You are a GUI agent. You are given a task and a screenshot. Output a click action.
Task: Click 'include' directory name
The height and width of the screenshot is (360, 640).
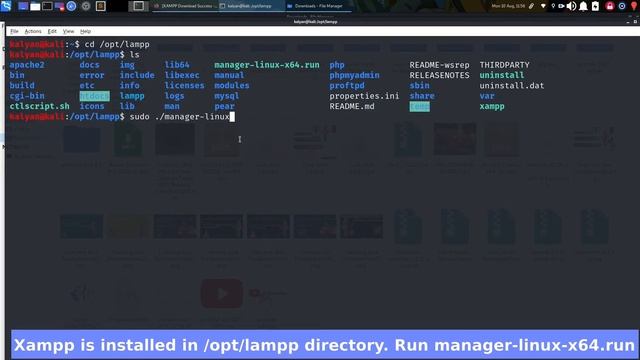pos(137,75)
